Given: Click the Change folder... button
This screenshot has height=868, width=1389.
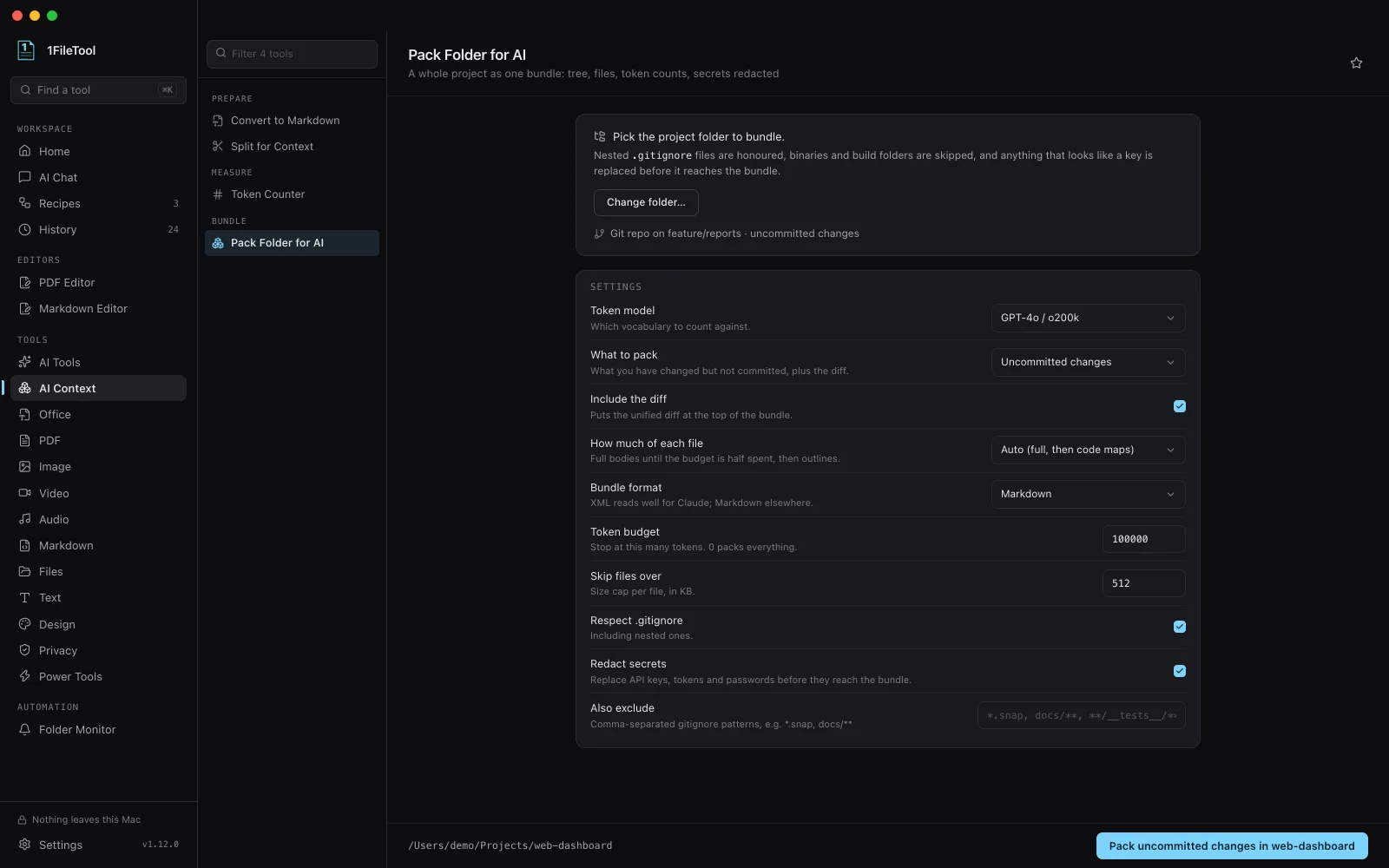Looking at the screenshot, I should (646, 202).
